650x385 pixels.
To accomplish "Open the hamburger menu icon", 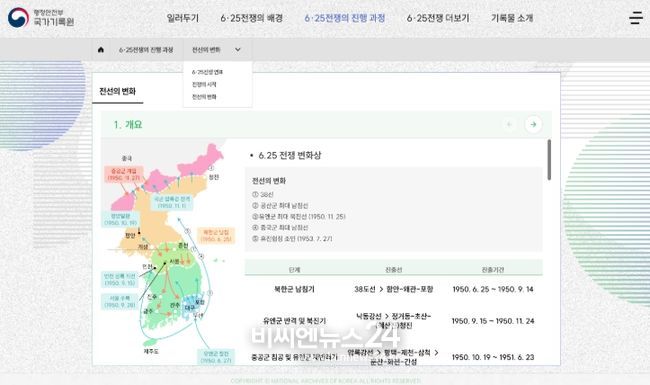I will (635, 18).
